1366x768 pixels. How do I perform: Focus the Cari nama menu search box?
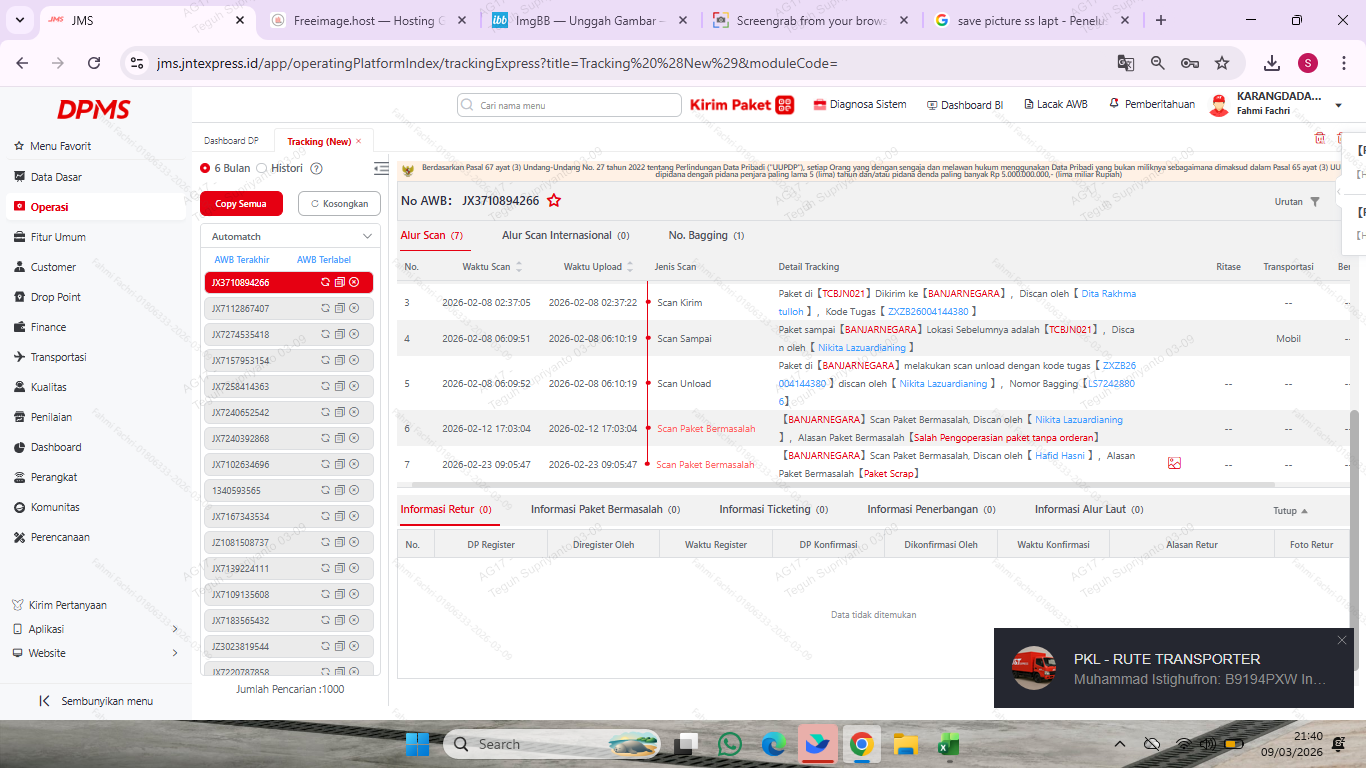(569, 105)
